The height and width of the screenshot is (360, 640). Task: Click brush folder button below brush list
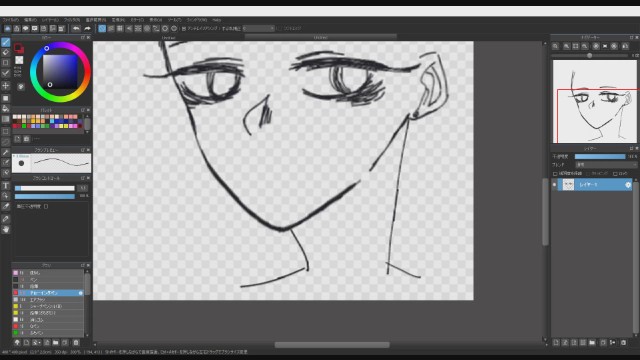[x=56, y=342]
